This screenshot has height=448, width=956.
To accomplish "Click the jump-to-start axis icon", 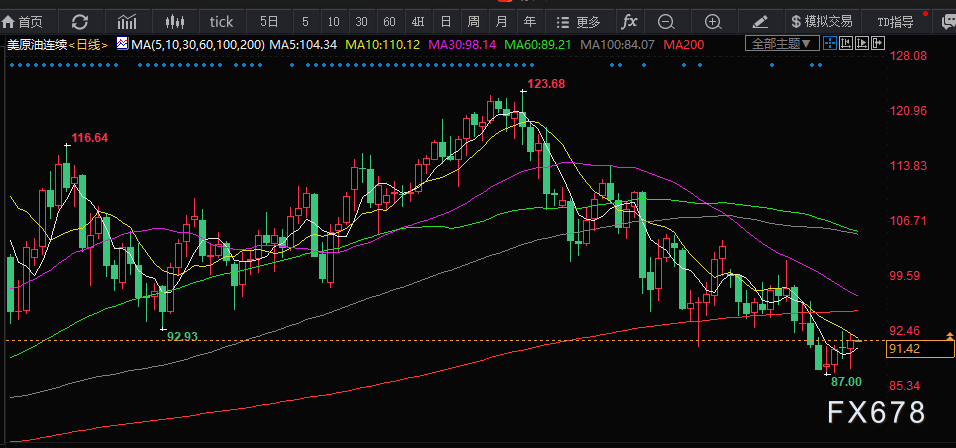I will (x=846, y=43).
